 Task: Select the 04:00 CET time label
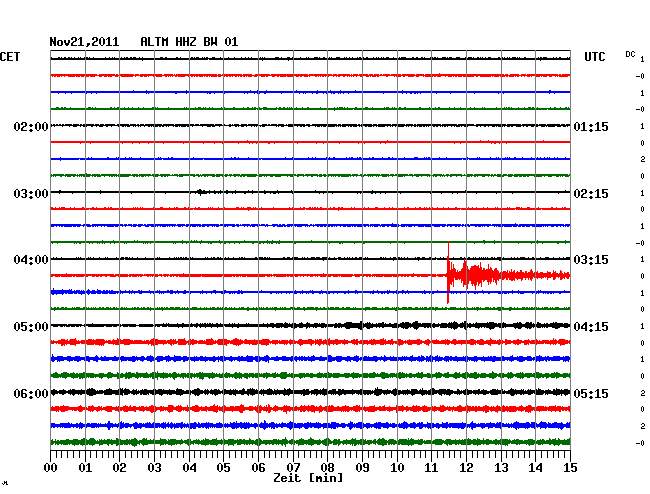(31, 260)
